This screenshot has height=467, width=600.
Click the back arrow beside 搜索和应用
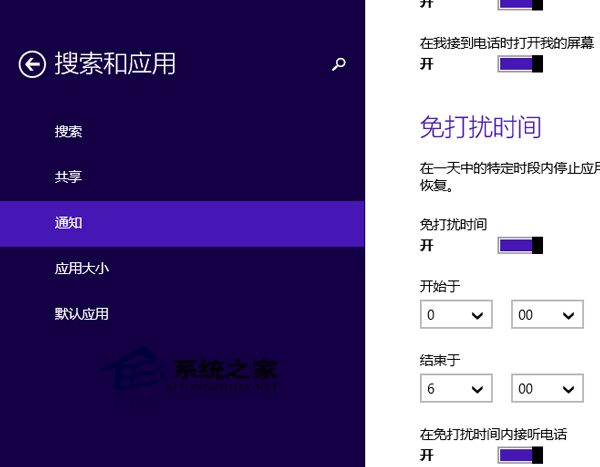[32, 64]
